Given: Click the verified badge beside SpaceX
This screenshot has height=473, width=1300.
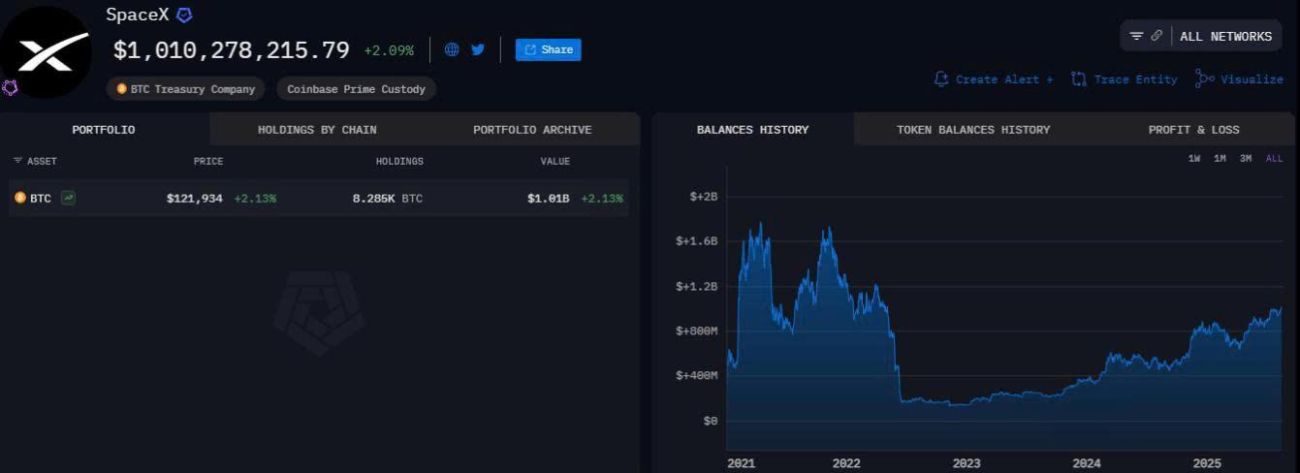Looking at the screenshot, I should coord(184,15).
